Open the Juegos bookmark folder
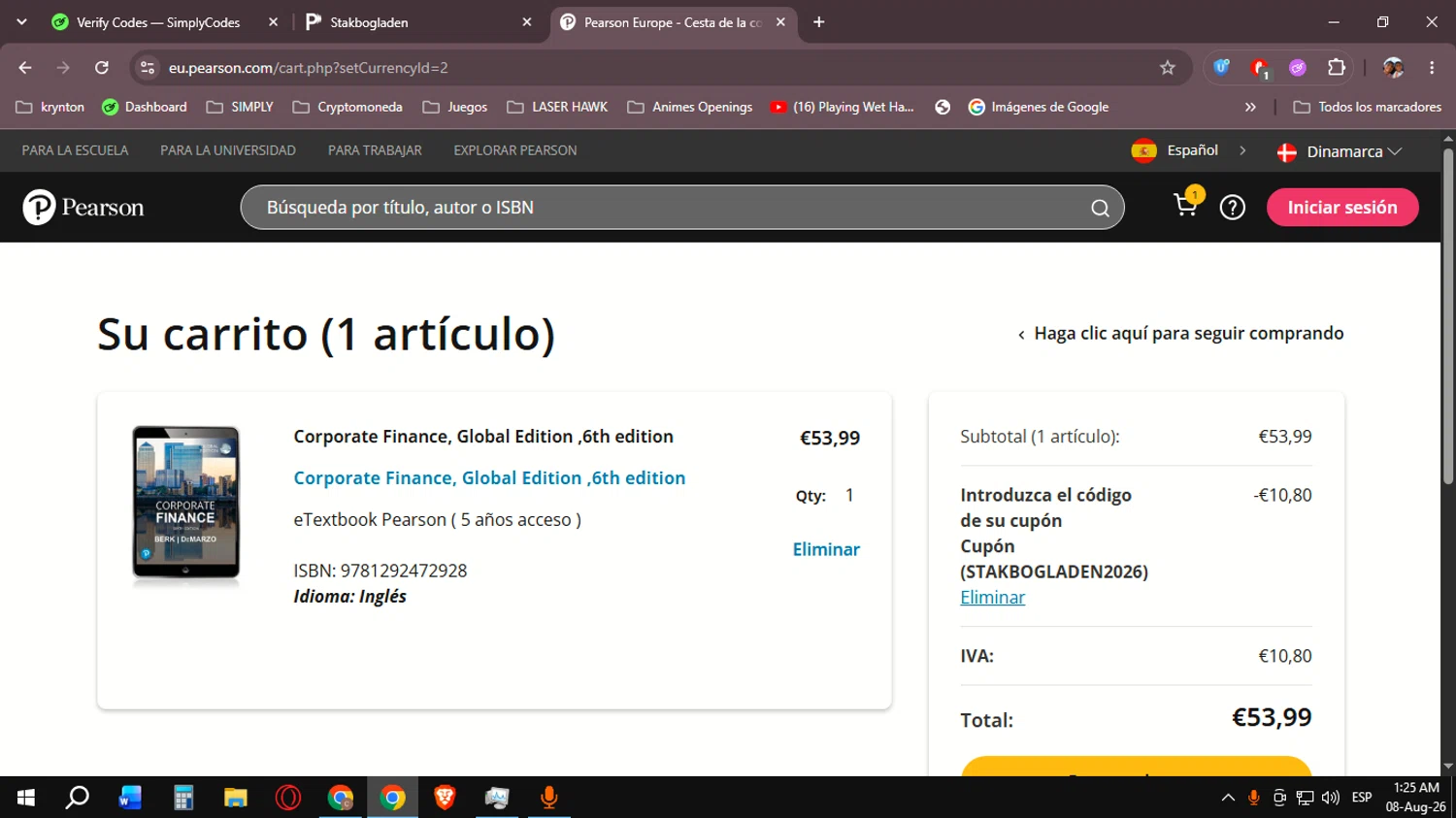 point(455,107)
